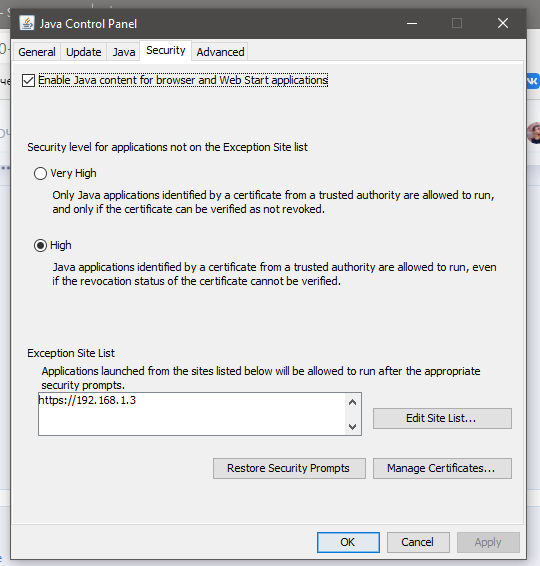Open Manage Certificates dialog
Screen dimensions: 540x566
tap(442, 468)
